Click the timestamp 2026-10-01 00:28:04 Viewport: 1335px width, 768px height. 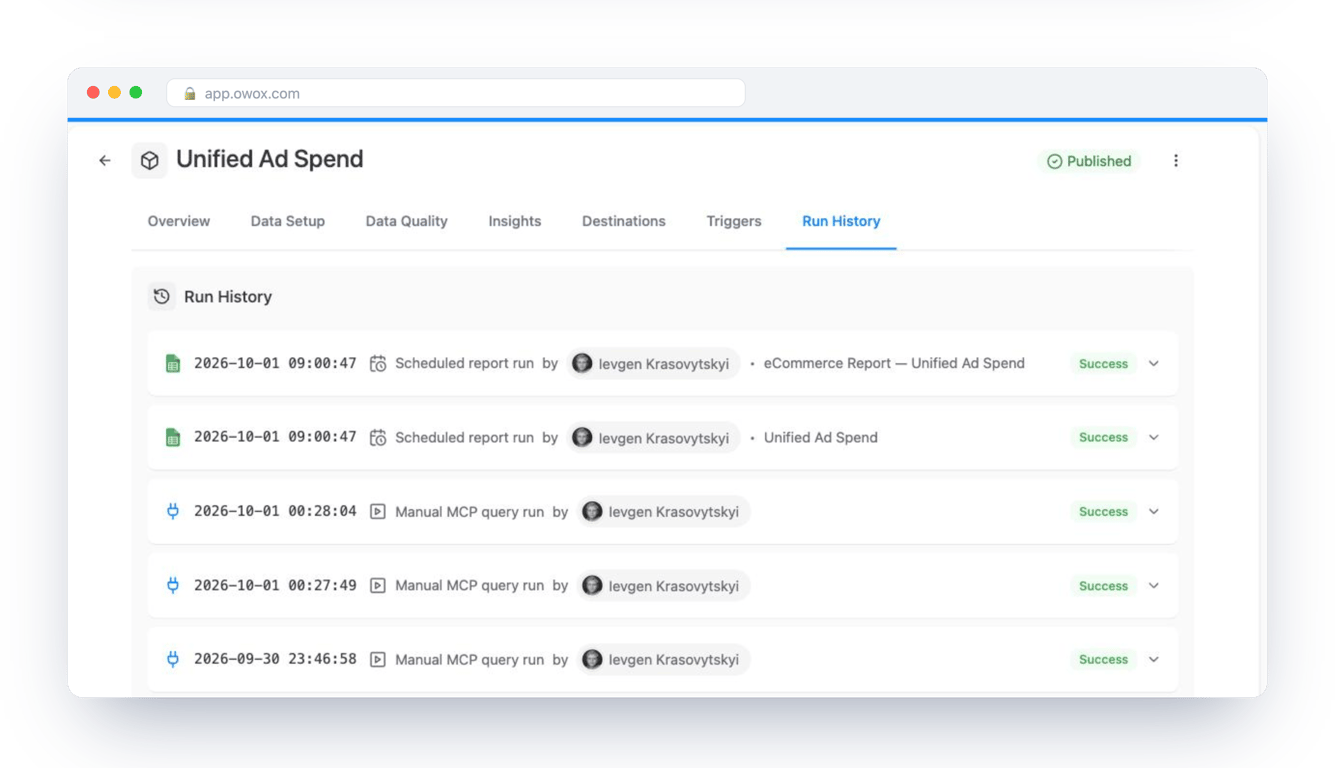pos(275,511)
